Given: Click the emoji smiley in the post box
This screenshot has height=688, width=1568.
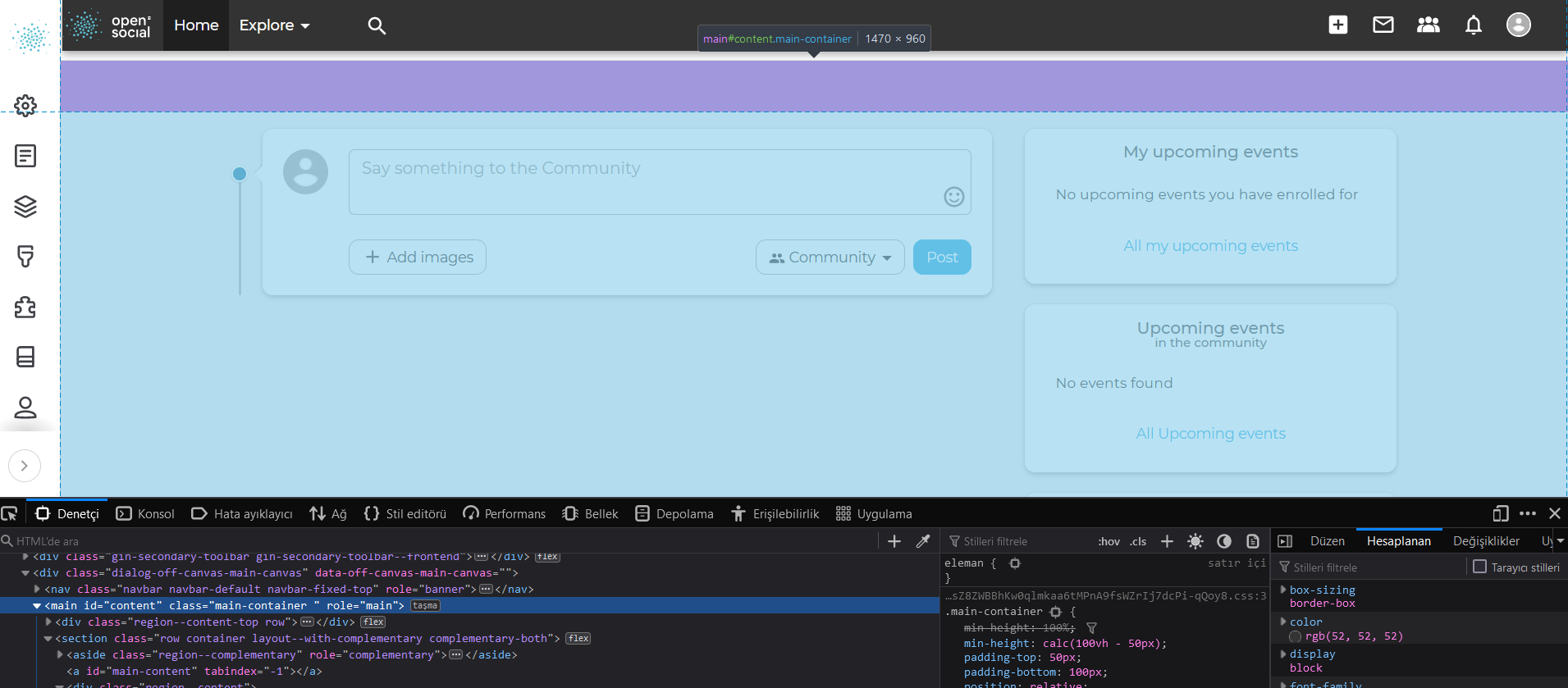Looking at the screenshot, I should [x=953, y=197].
